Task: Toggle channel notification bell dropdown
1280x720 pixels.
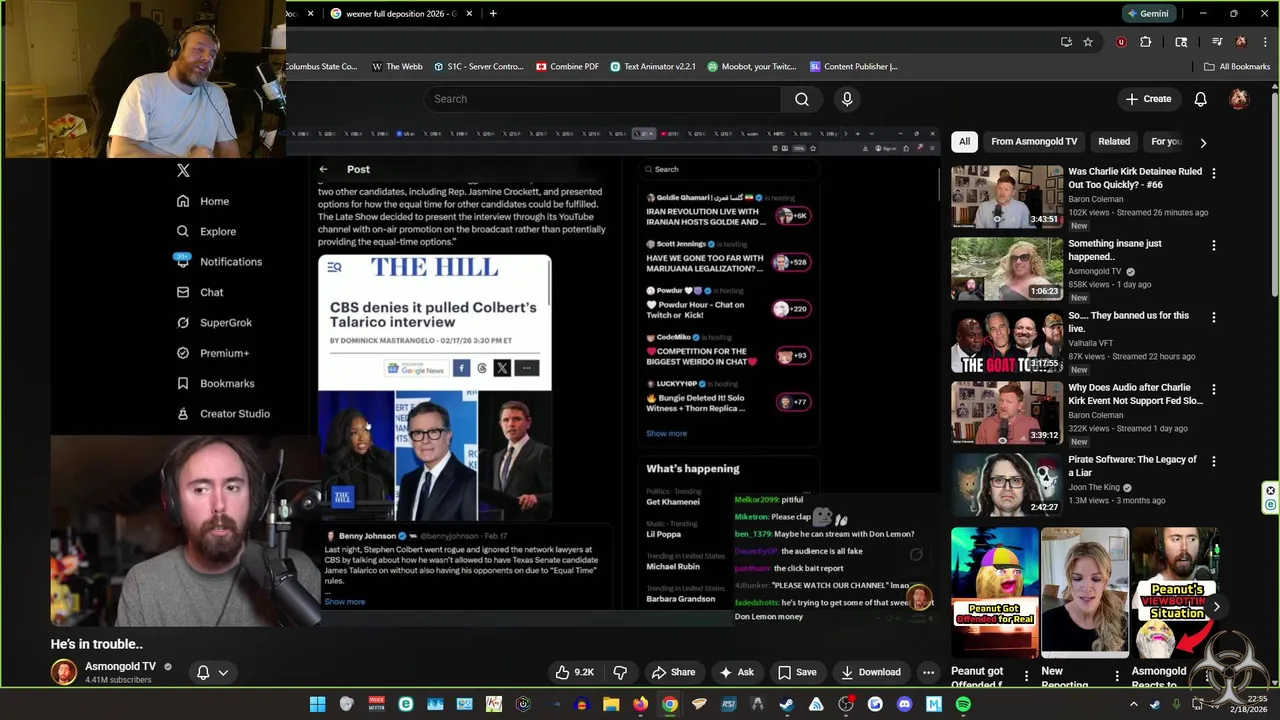Action: click(212, 672)
